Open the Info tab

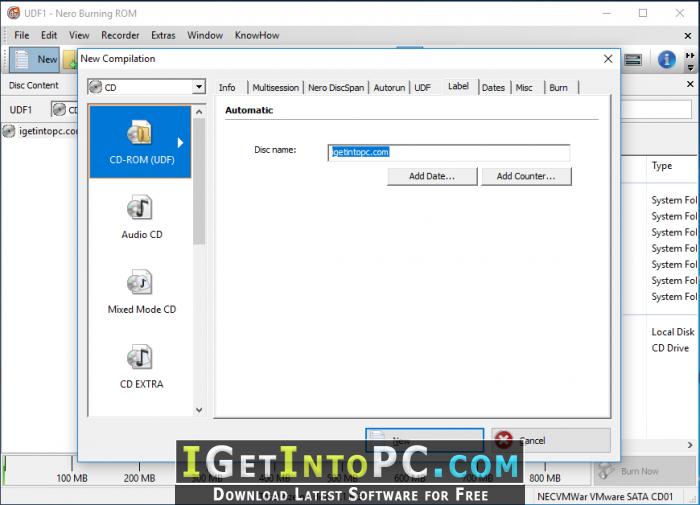(x=227, y=88)
